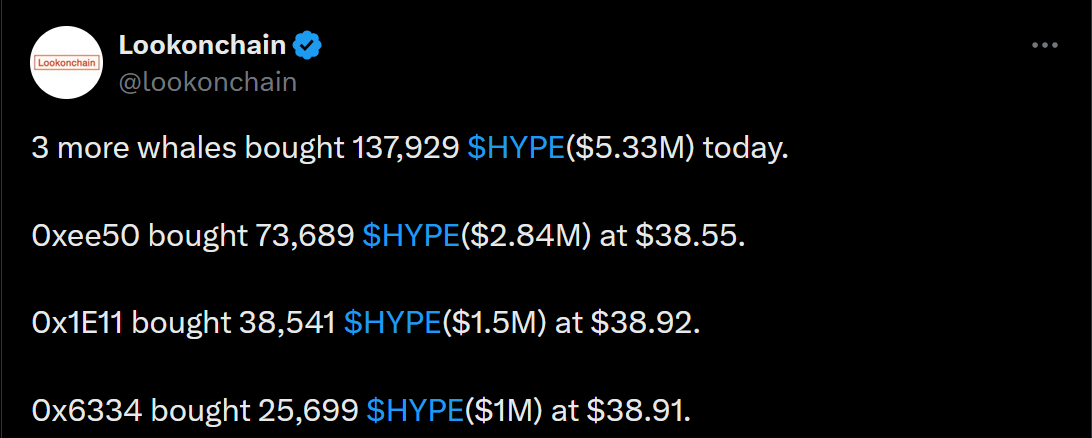The width and height of the screenshot is (1092, 438).
Task: Click the $38.91 price text
Action: [x=639, y=411]
